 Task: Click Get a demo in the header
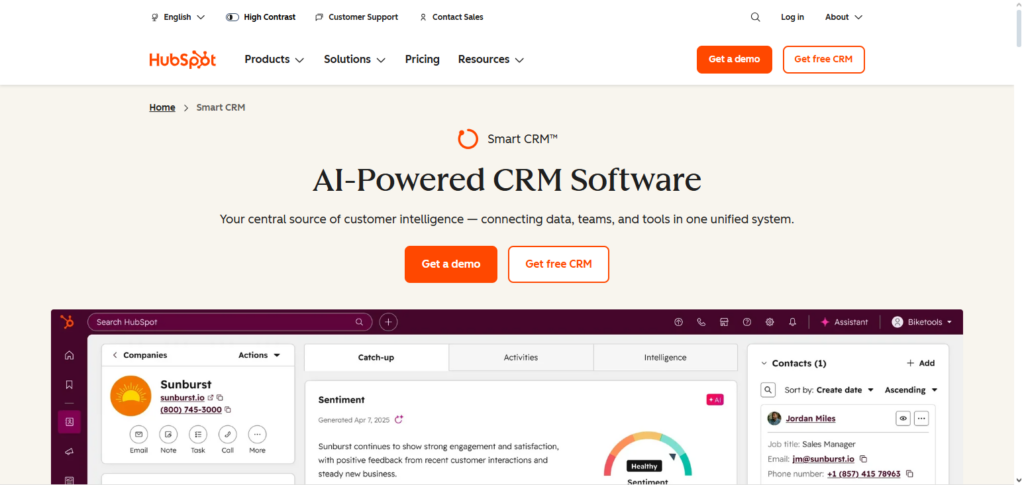tap(734, 59)
